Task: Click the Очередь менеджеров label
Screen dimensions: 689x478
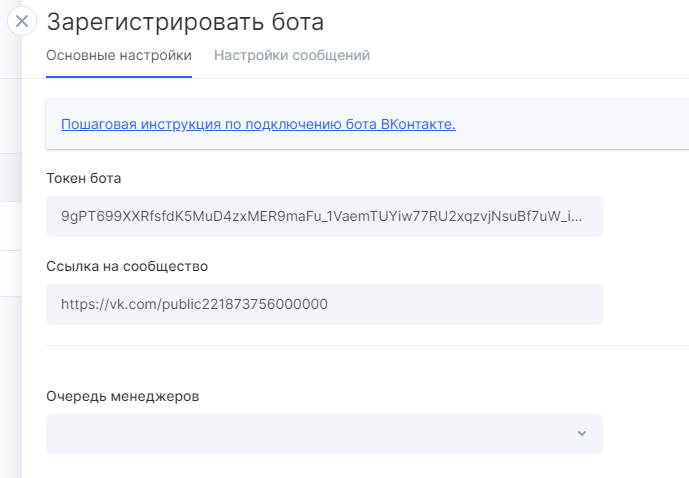Action: [123, 396]
